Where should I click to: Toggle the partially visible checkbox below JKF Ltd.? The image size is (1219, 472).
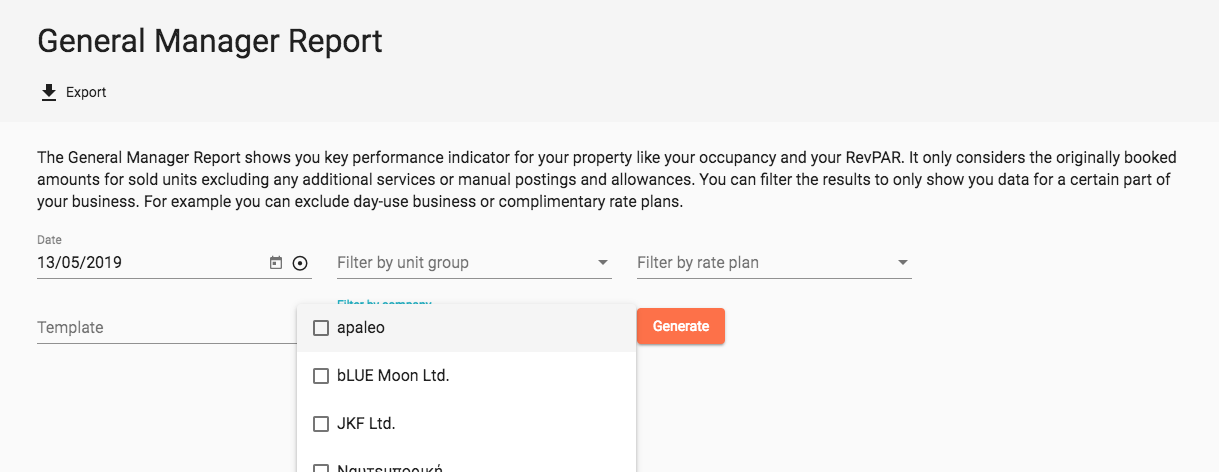pyautogui.click(x=321, y=468)
